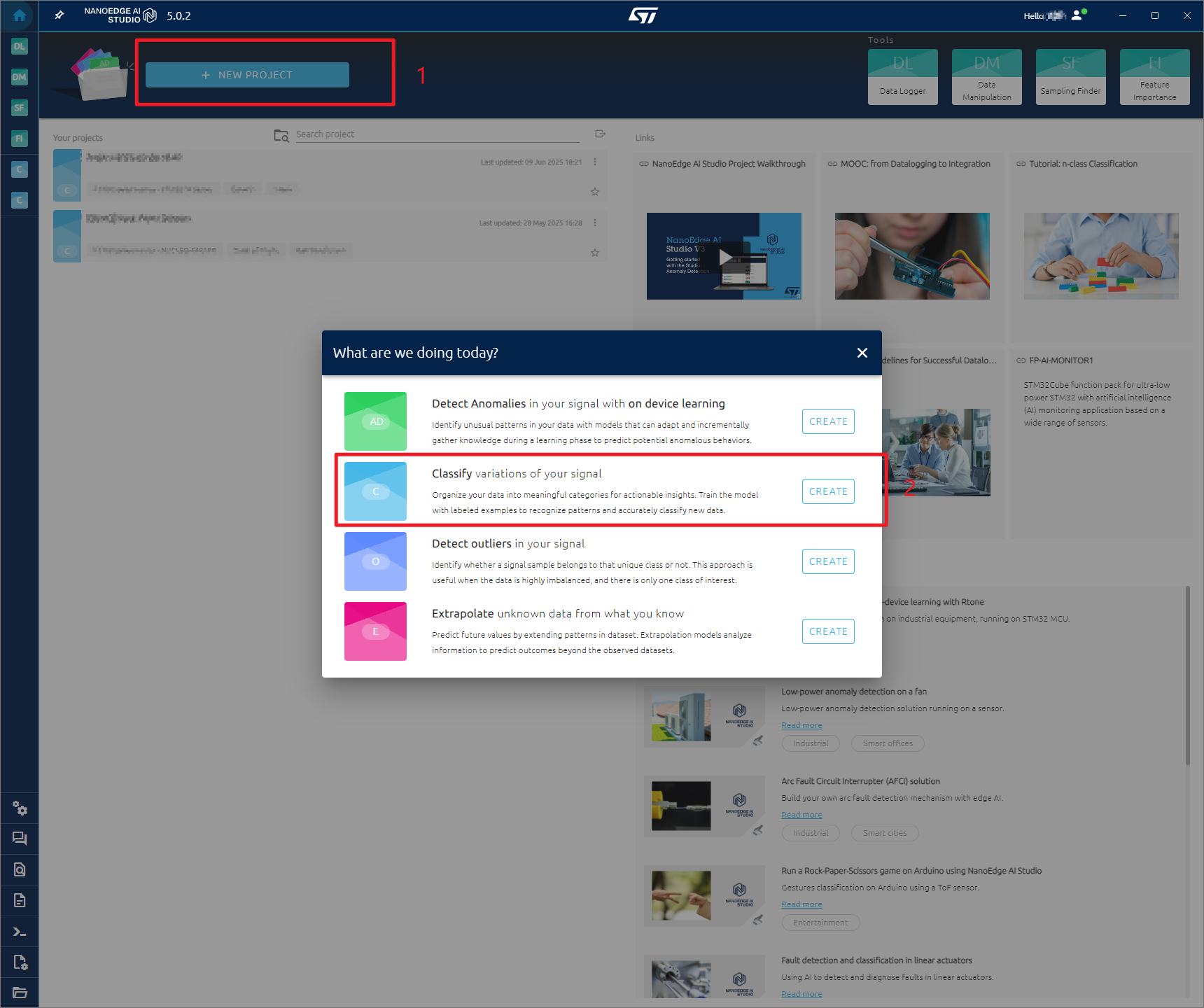The width and height of the screenshot is (1204, 1008).
Task: Select the Smart cities tag
Action: pyautogui.click(x=885, y=833)
